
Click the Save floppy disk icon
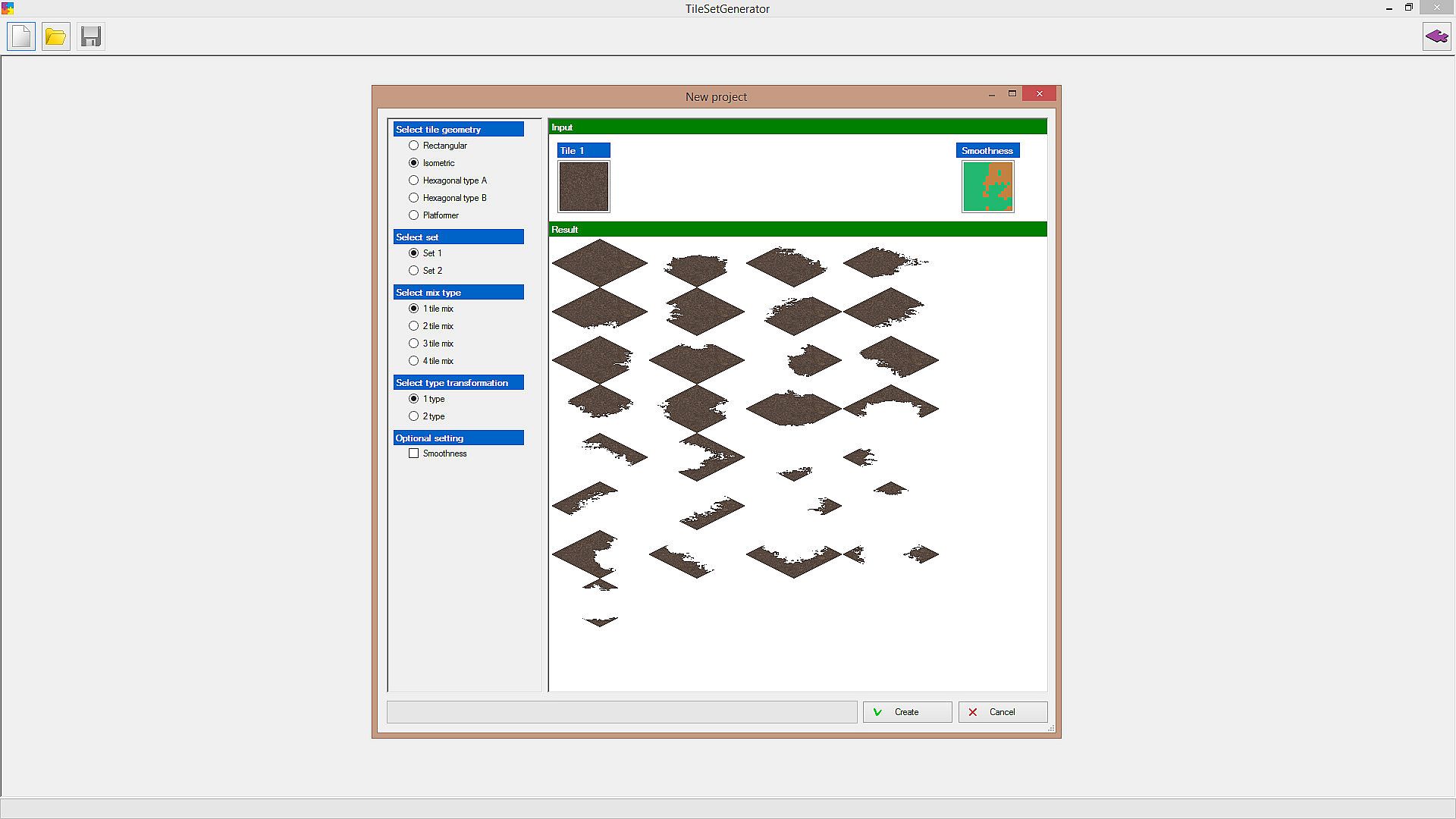(91, 36)
